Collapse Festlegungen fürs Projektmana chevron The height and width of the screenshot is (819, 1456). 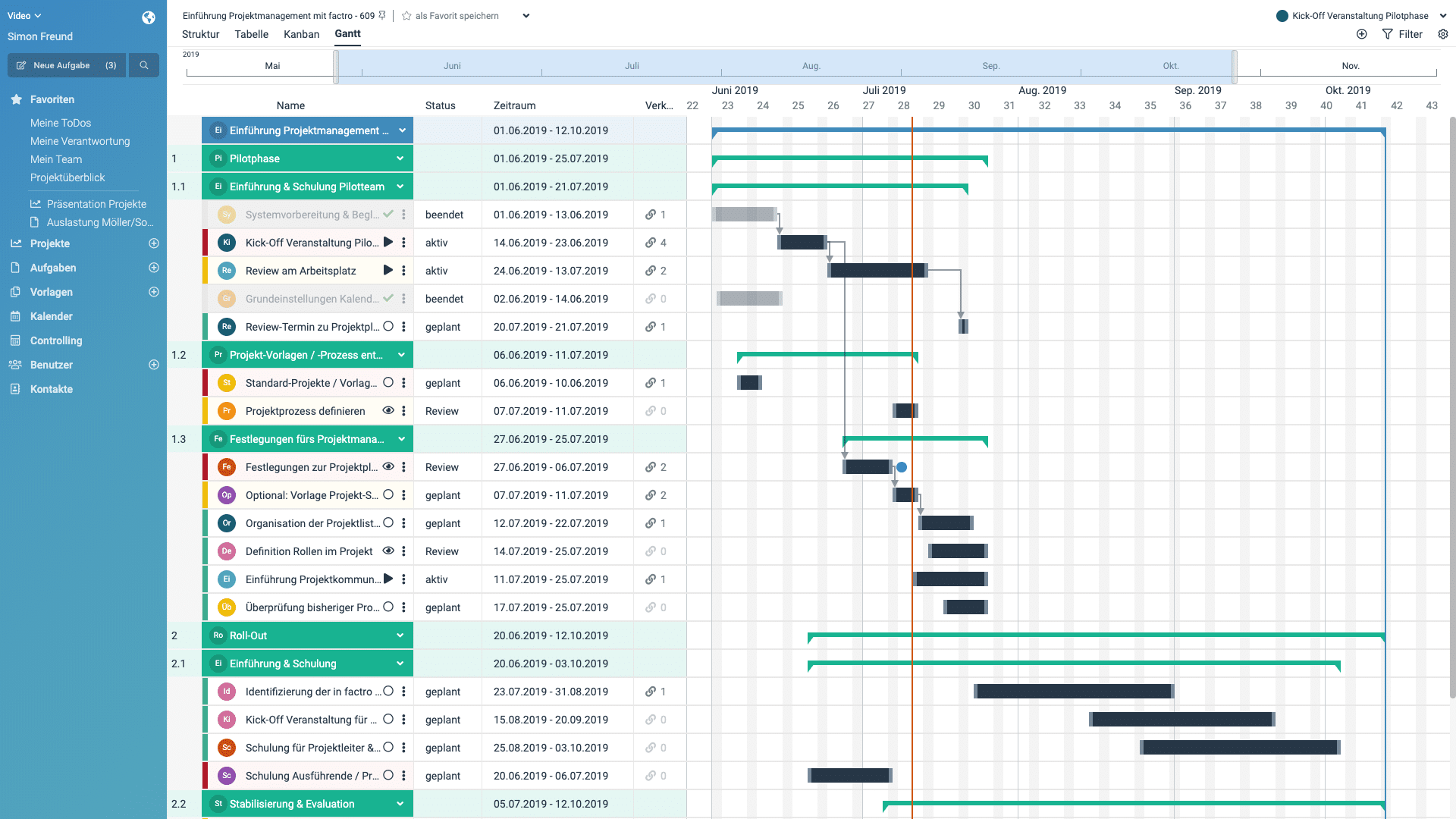click(401, 439)
